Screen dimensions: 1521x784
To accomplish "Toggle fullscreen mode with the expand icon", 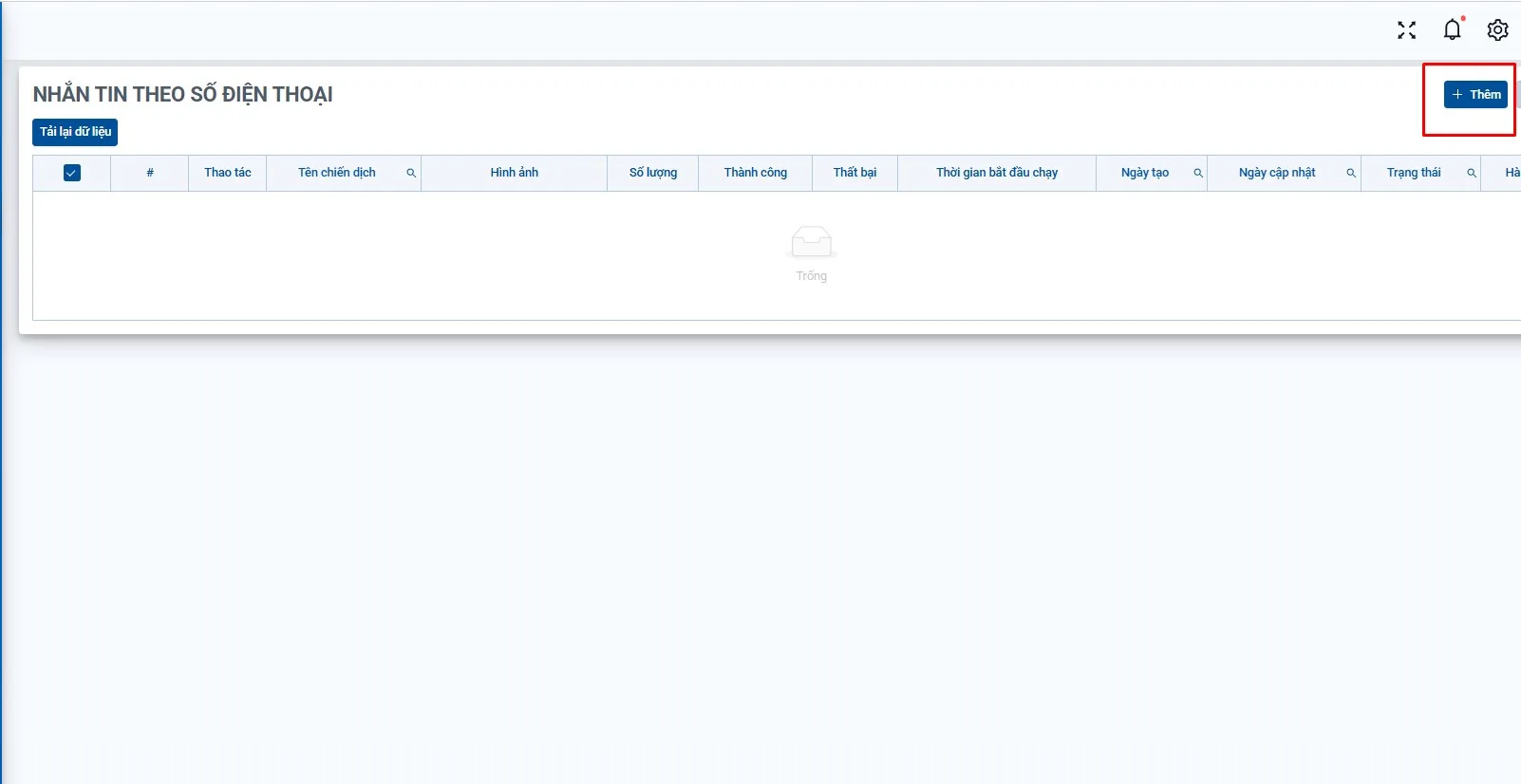I will pyautogui.click(x=1406, y=30).
